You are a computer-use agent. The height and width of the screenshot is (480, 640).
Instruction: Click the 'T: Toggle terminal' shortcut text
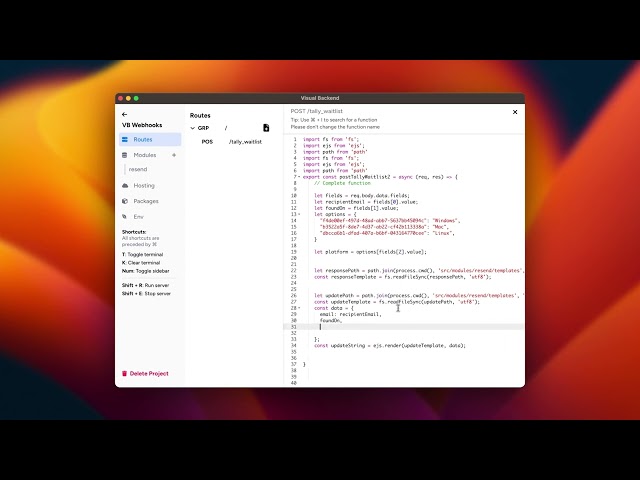coord(142,255)
